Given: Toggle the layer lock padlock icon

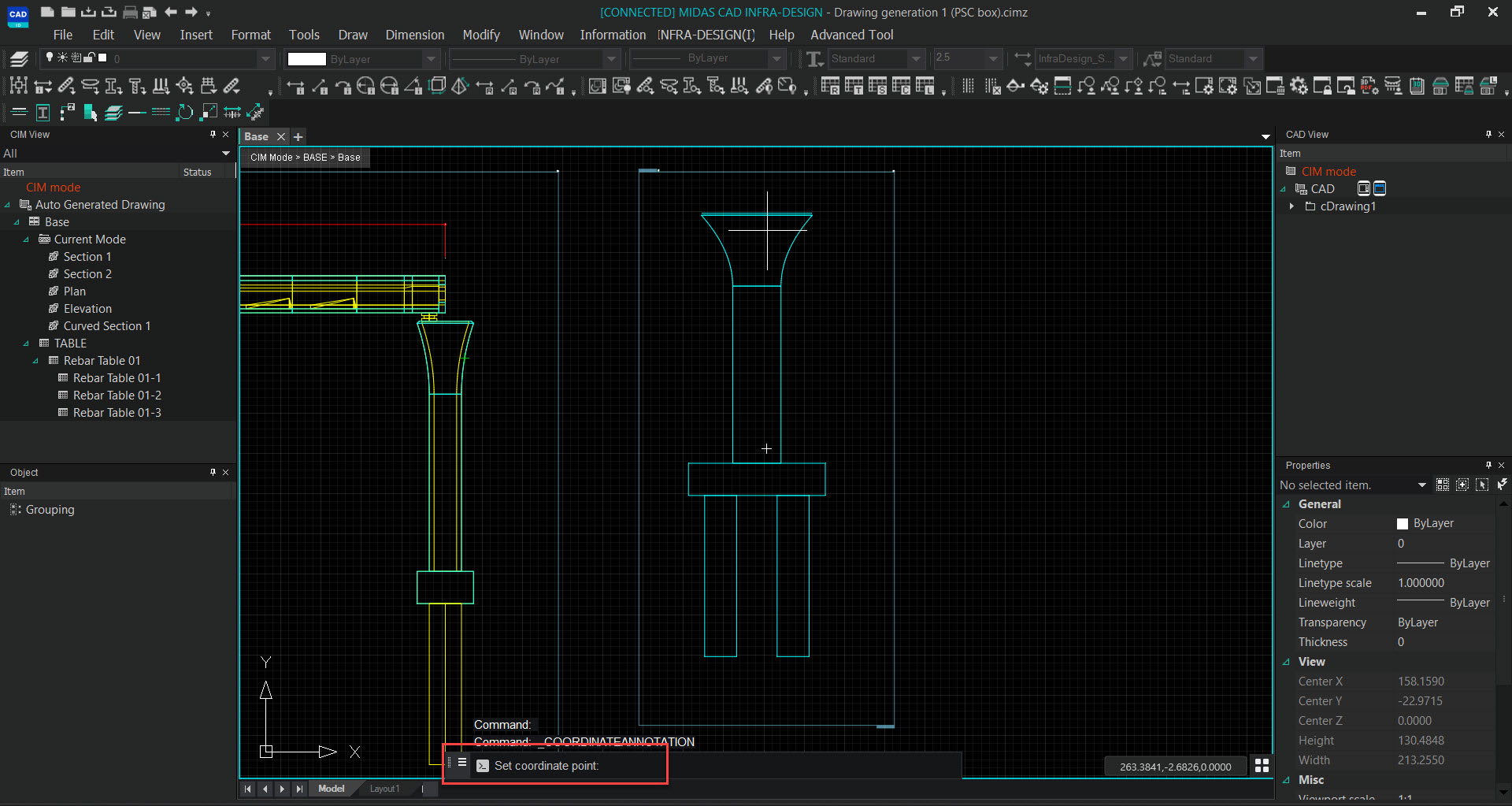Looking at the screenshot, I should [89, 58].
